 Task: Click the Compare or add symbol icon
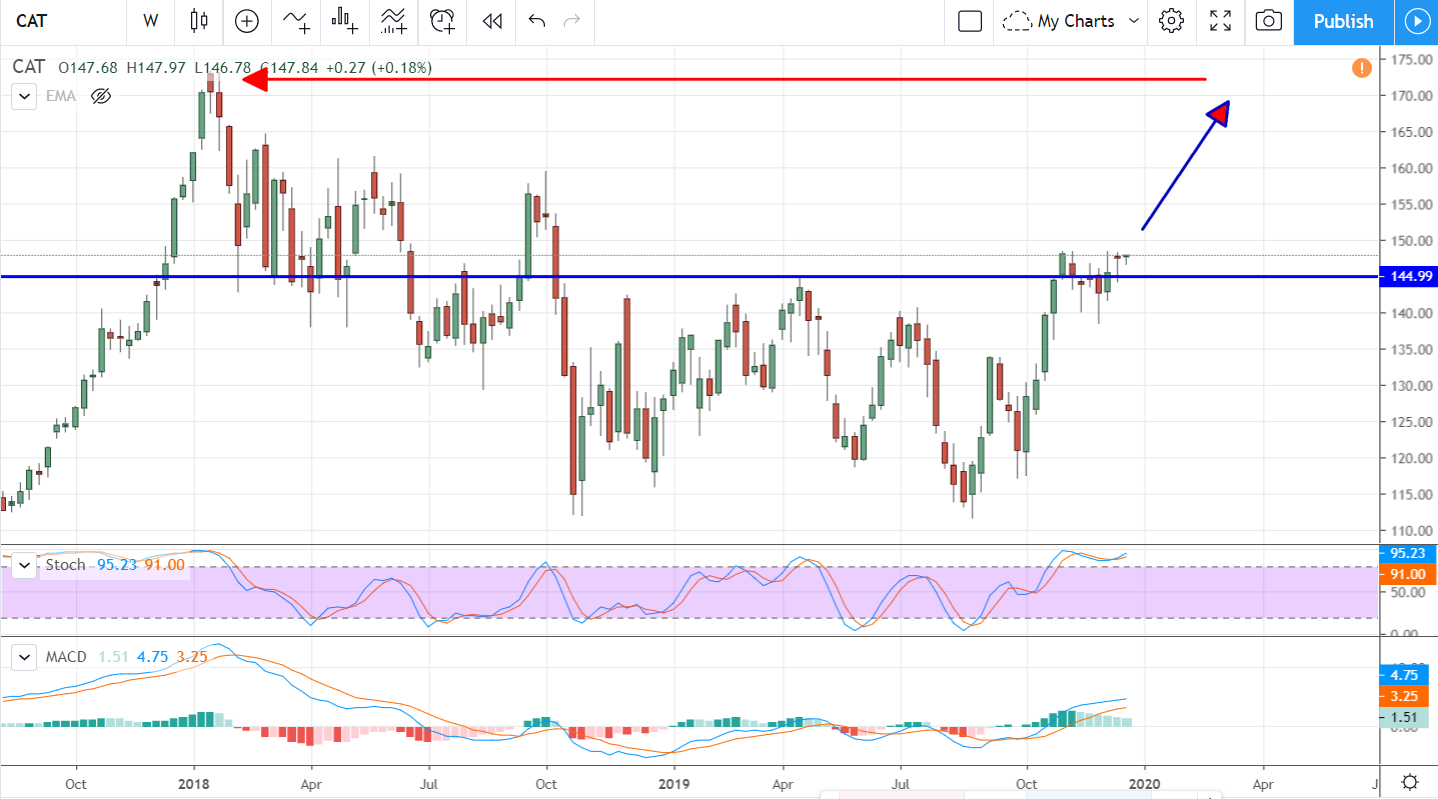[x=246, y=21]
